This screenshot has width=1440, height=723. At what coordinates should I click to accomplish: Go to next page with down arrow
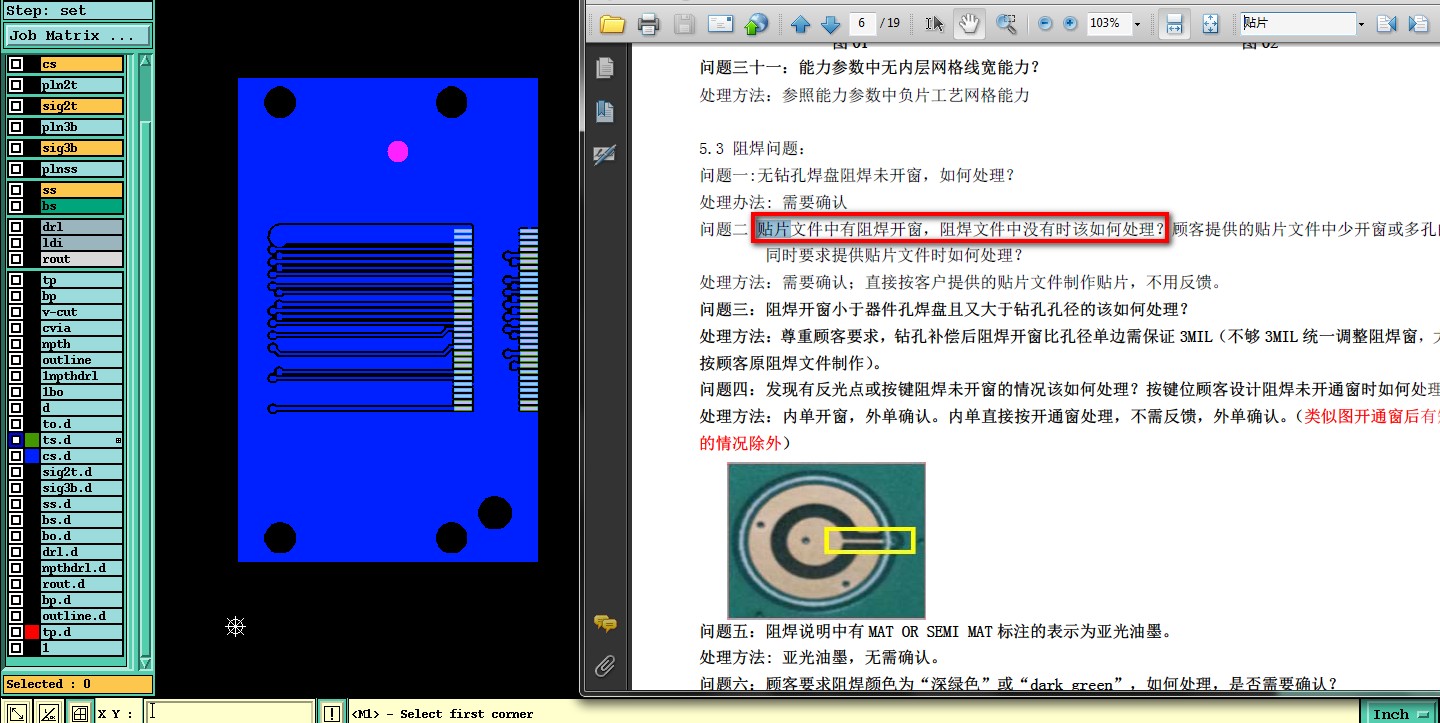point(830,23)
